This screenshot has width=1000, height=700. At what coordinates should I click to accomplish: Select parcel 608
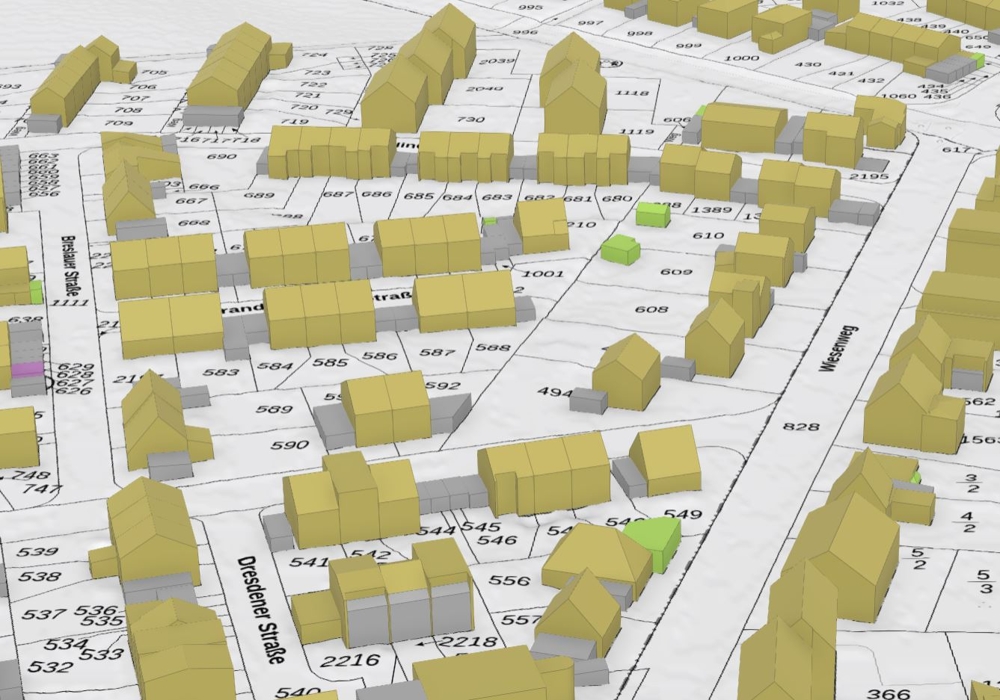click(x=651, y=309)
